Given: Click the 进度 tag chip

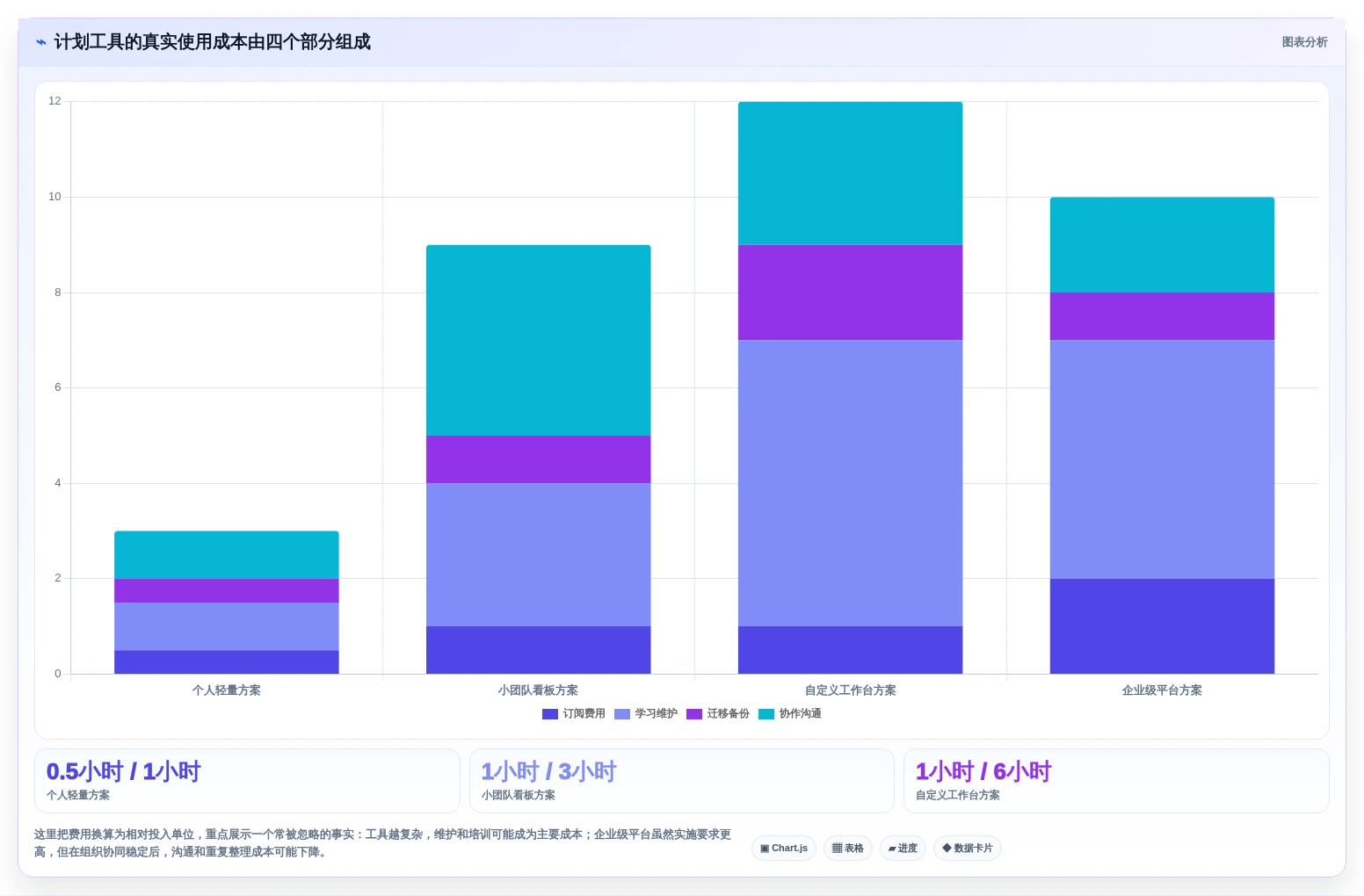Looking at the screenshot, I should (903, 849).
